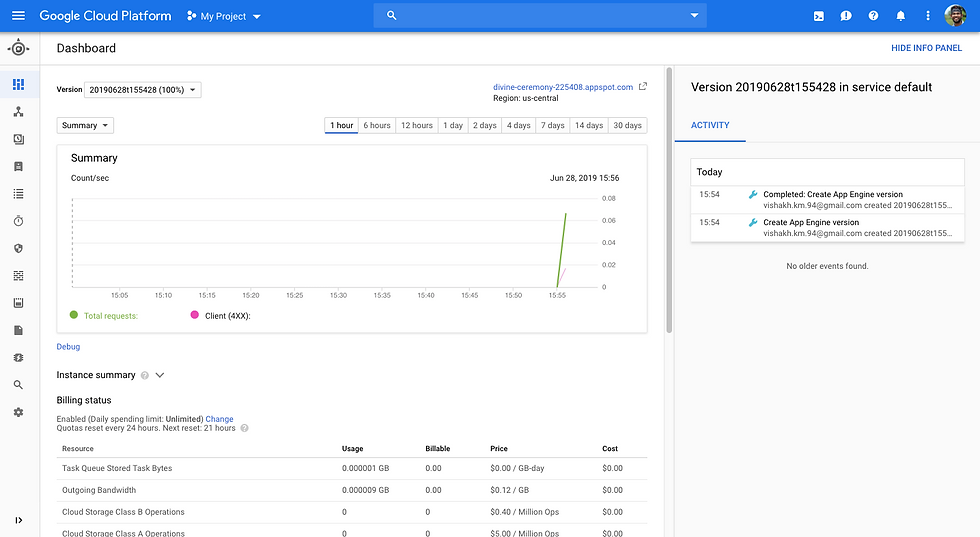Open the Quotas icon in sidebar
Screen dimensions: 980x537
click(18, 303)
